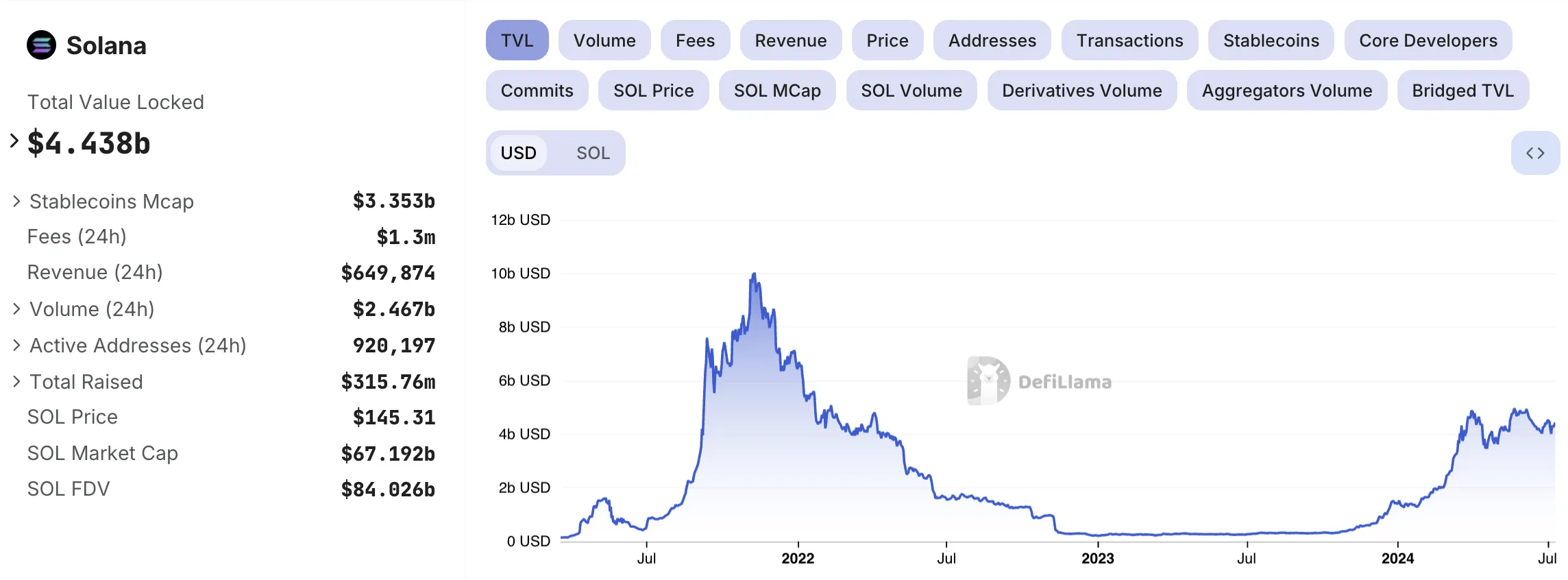Image resolution: width=1568 pixels, height=580 pixels.
Task: Click the 2022 peak on TVL chart
Action: click(x=754, y=274)
